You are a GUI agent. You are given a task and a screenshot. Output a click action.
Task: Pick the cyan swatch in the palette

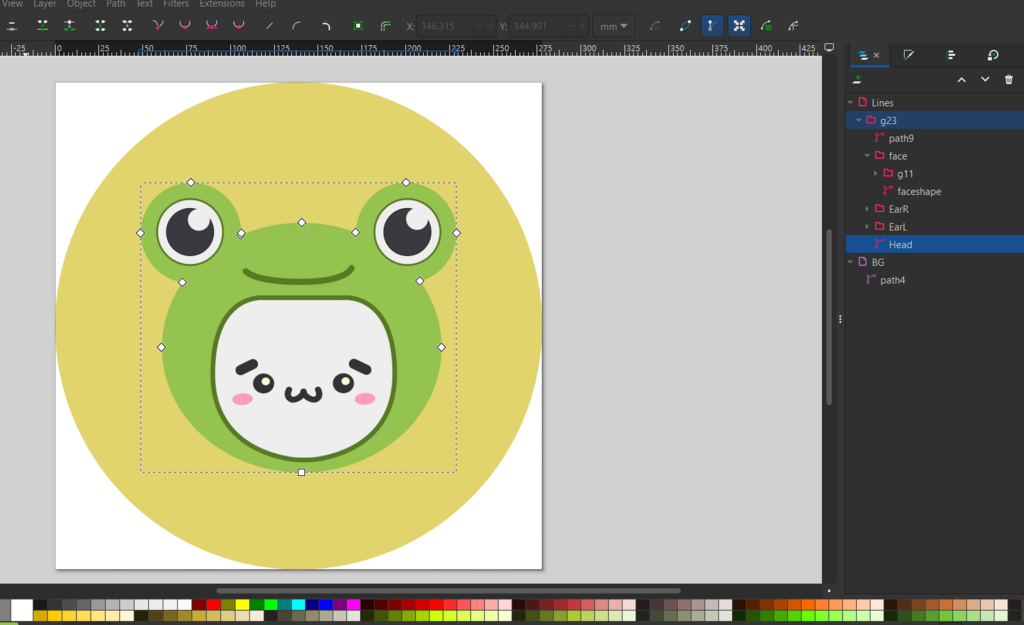pyautogui.click(x=298, y=604)
